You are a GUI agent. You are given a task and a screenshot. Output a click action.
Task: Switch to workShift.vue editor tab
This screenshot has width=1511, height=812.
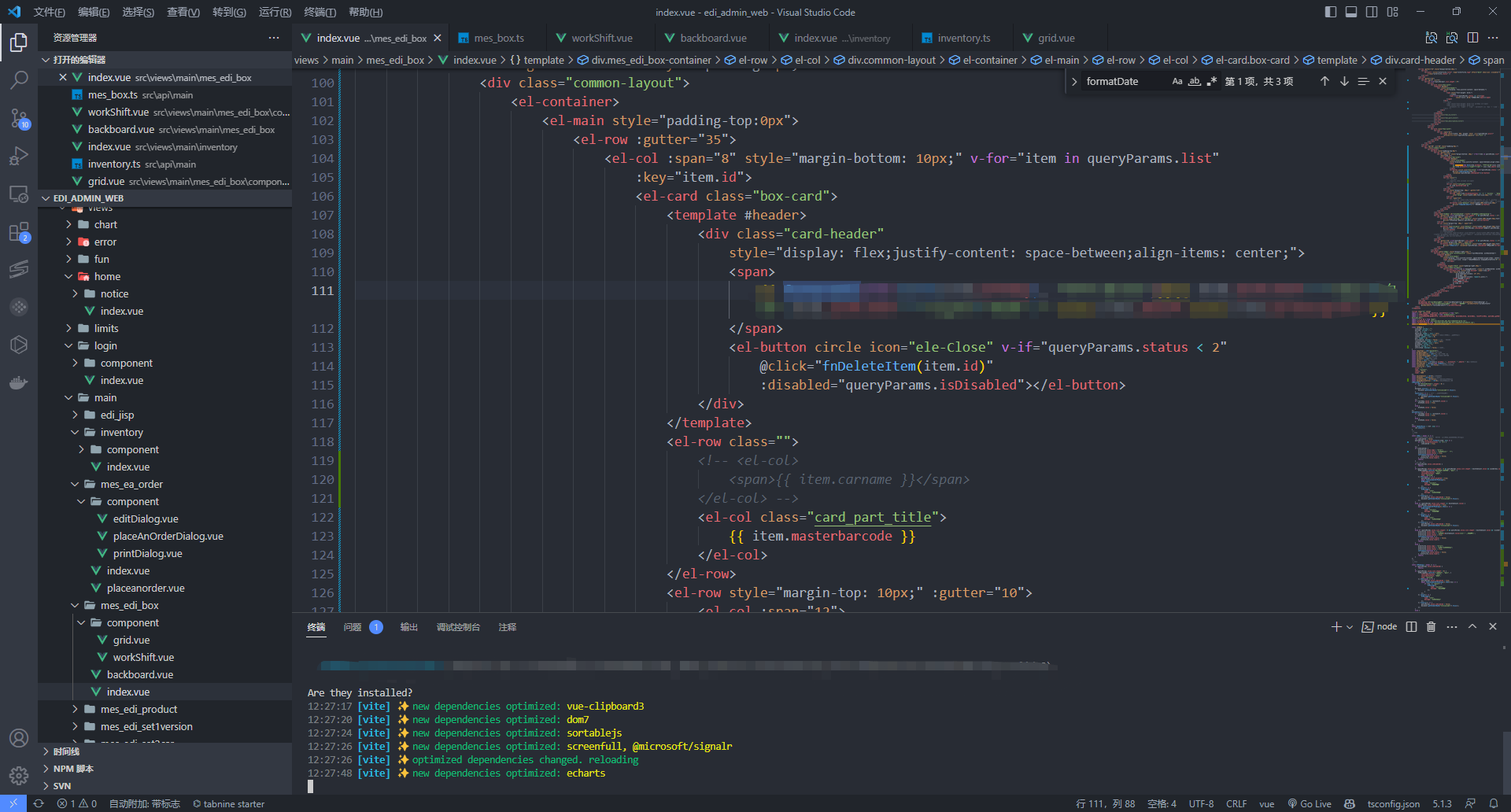pyautogui.click(x=602, y=38)
